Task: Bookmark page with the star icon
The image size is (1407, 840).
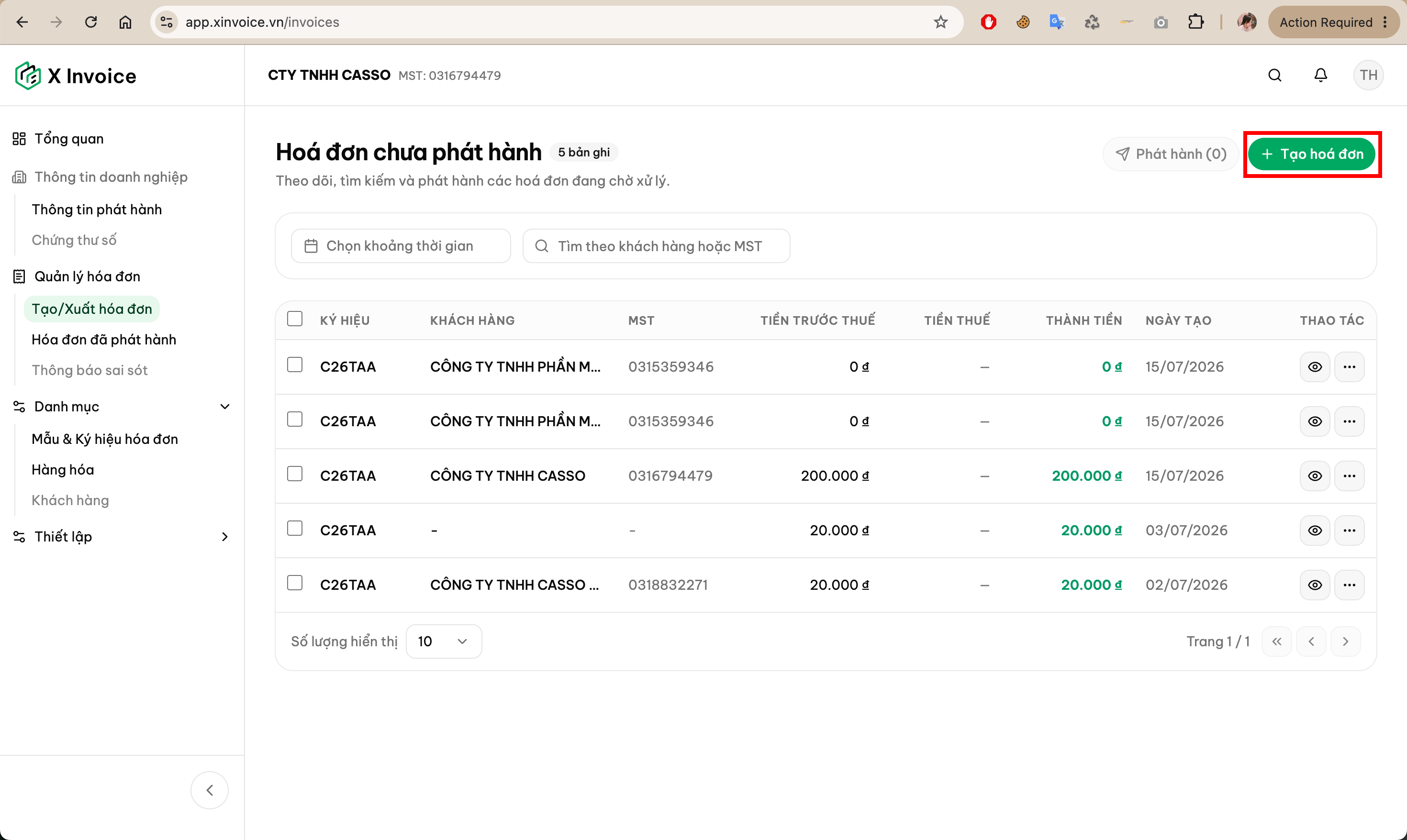Action: 940,22
